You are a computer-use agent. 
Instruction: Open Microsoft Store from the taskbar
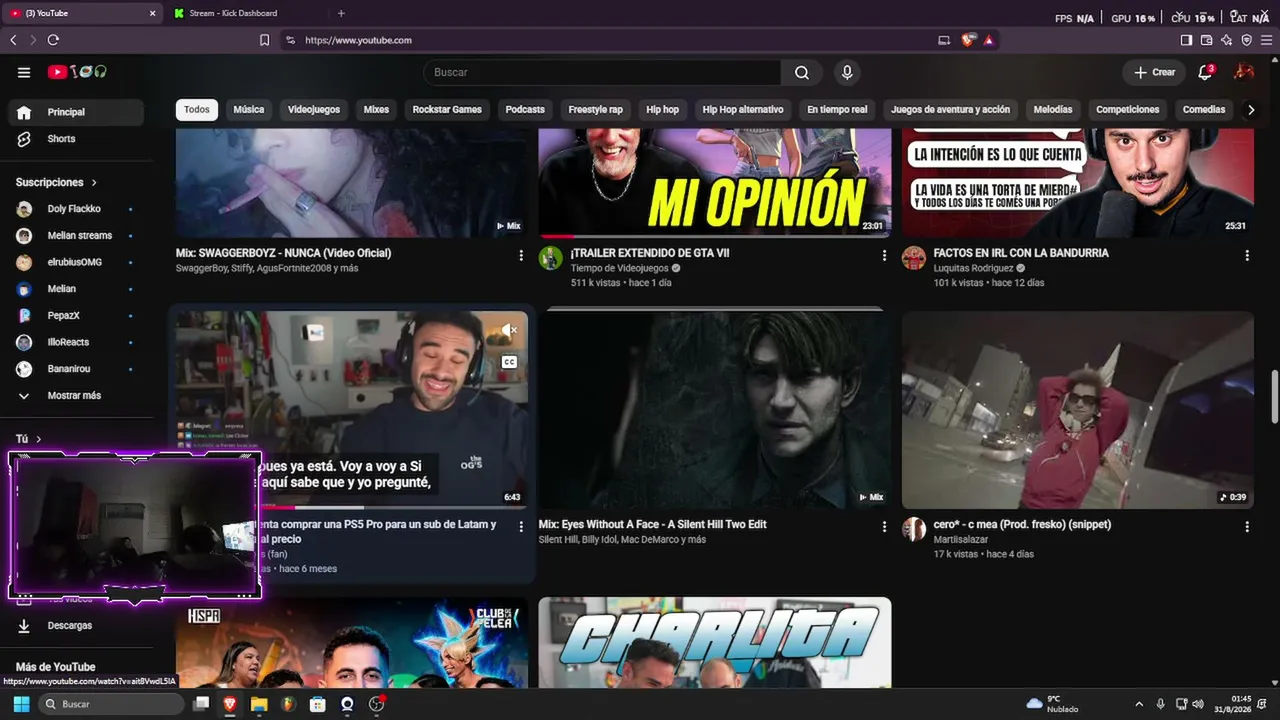[318, 704]
